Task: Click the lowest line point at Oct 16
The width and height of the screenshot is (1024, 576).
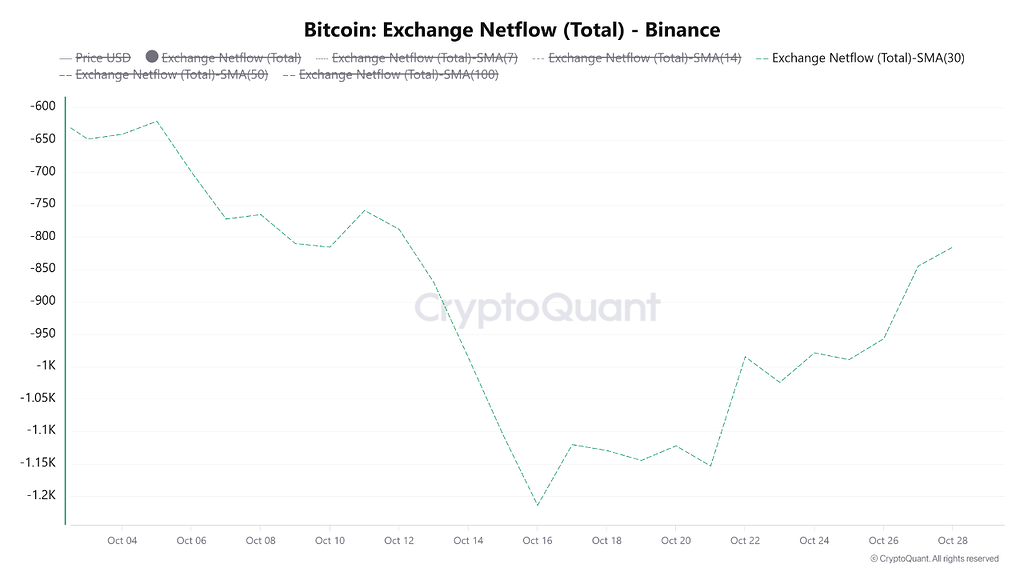Action: point(538,505)
